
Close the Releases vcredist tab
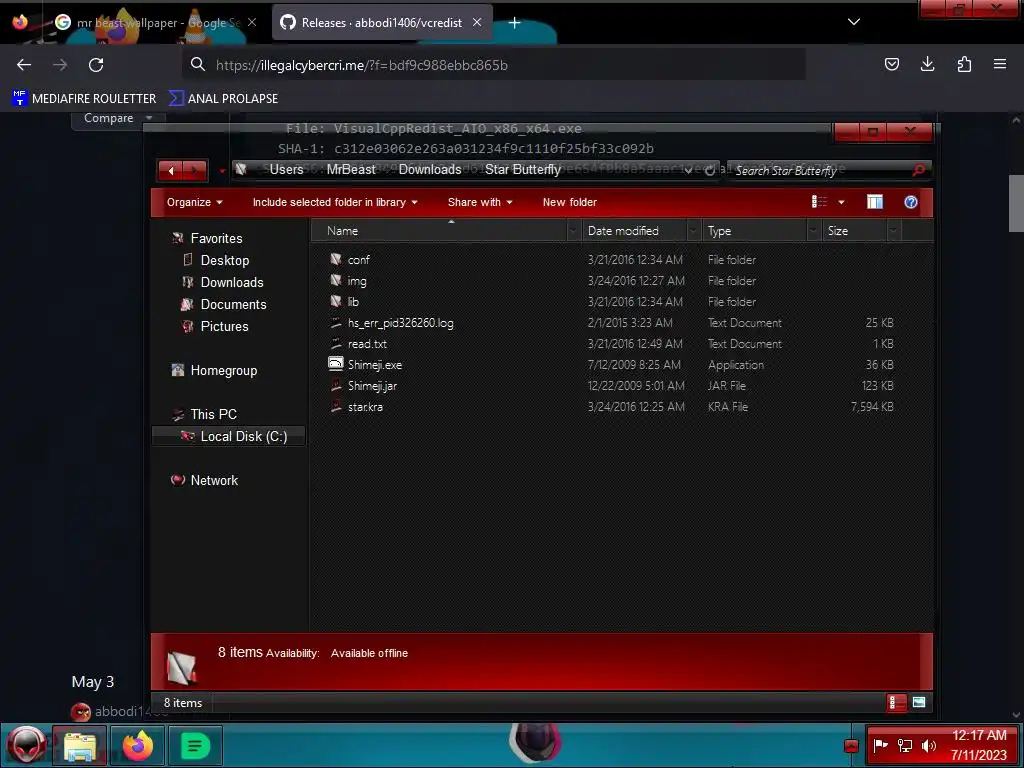[477, 22]
